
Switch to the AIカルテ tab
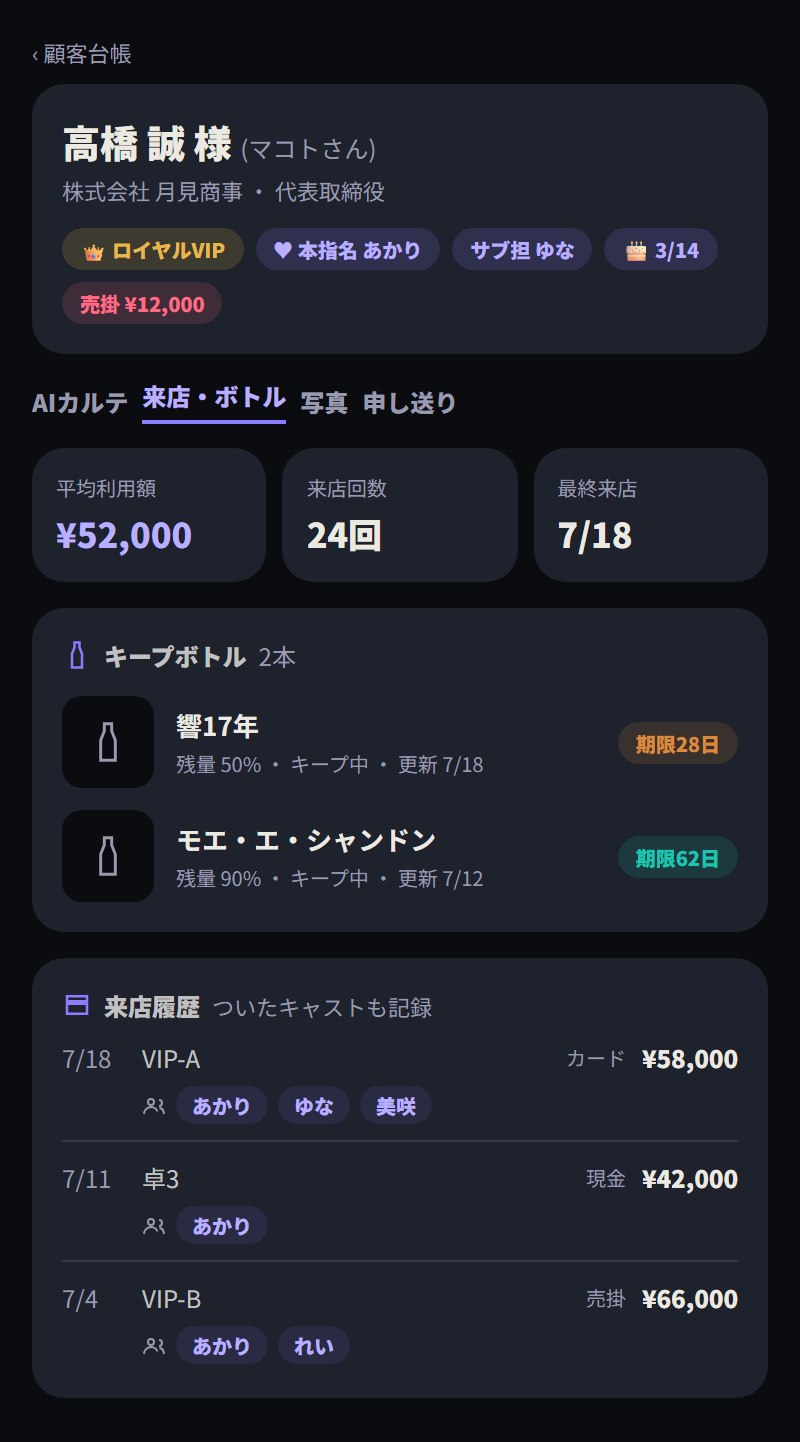[x=80, y=403]
